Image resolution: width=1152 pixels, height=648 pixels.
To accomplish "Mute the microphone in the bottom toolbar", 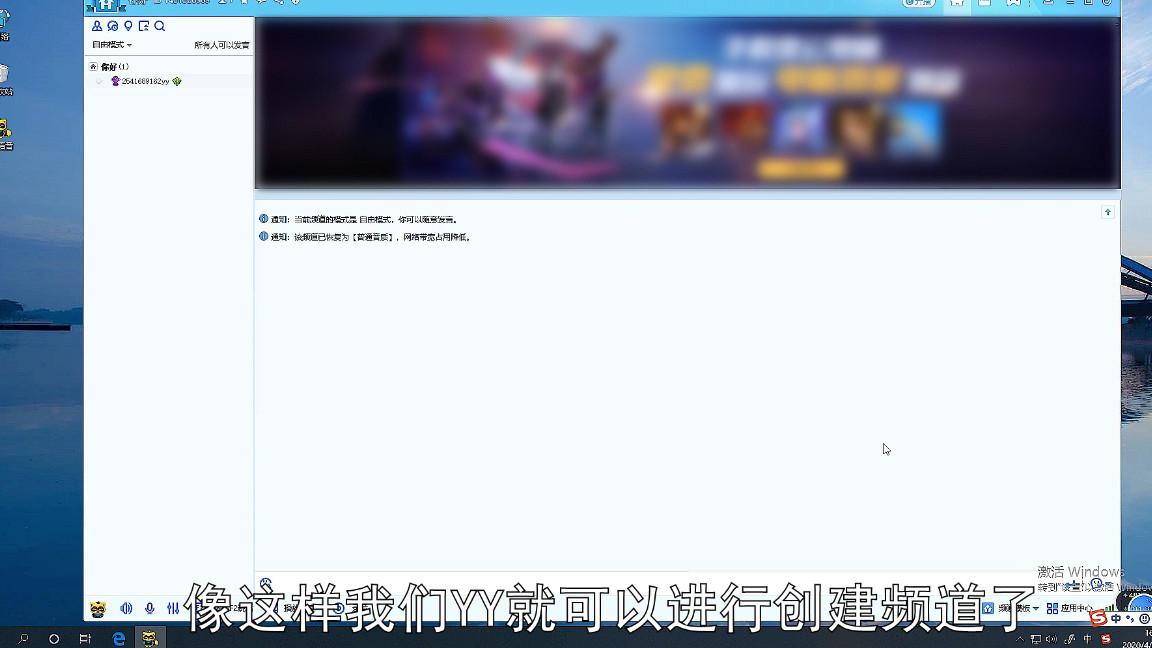I will point(149,607).
